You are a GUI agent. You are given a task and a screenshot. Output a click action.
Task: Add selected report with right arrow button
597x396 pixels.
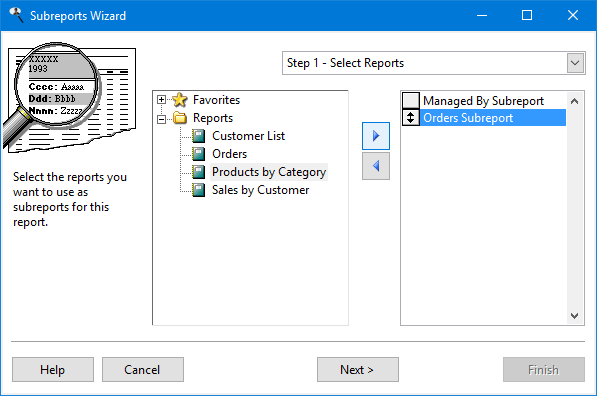click(x=376, y=136)
